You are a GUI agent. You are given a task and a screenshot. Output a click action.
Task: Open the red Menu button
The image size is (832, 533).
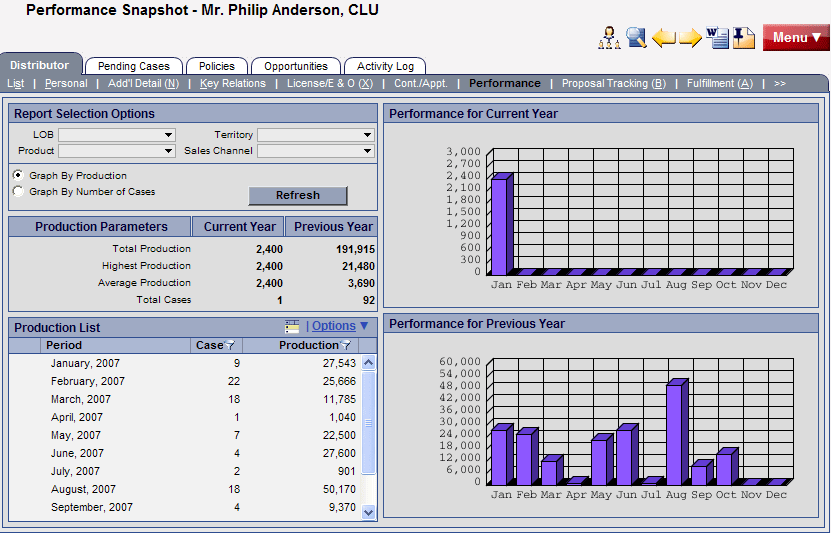point(795,38)
